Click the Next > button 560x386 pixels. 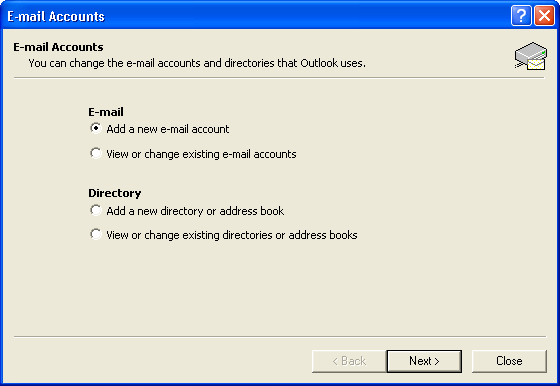(x=424, y=361)
